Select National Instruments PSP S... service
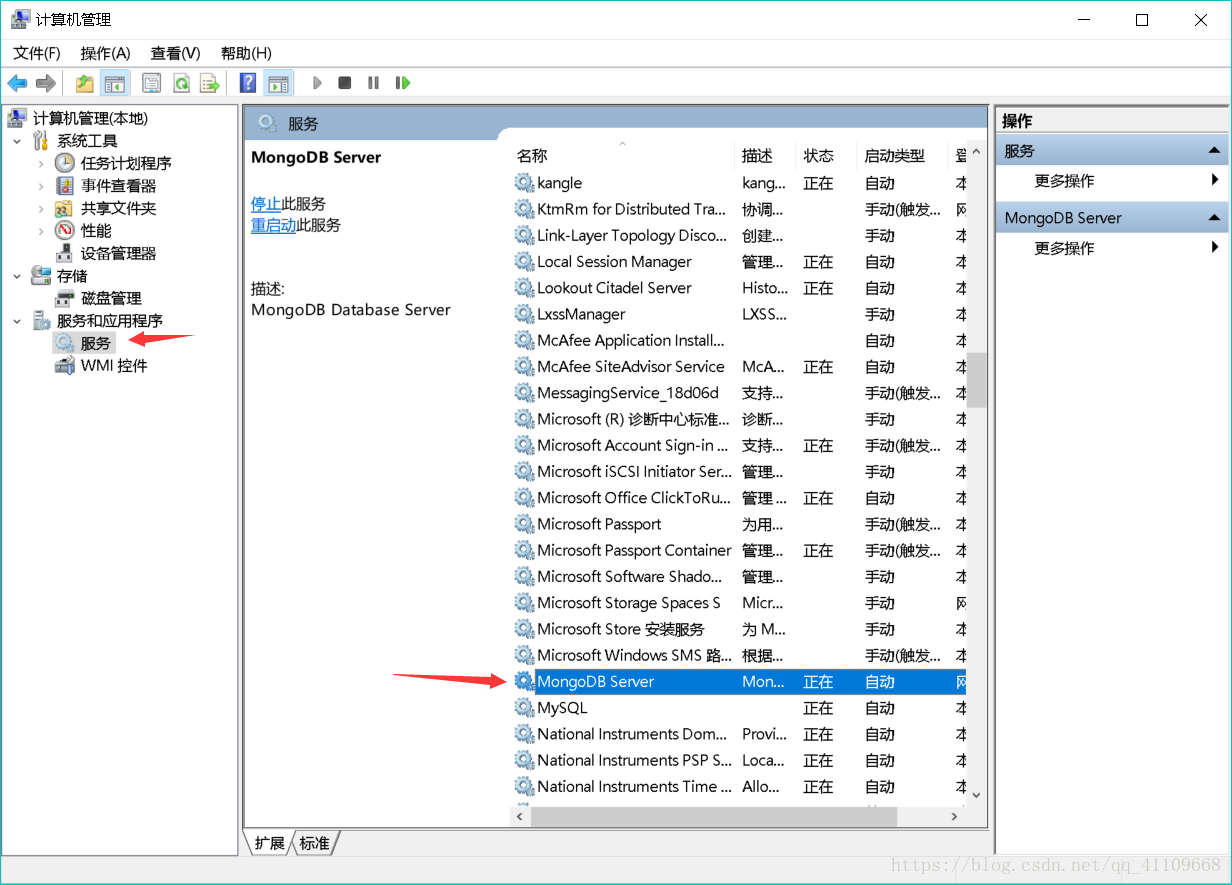Image resolution: width=1232 pixels, height=885 pixels. tap(738, 760)
